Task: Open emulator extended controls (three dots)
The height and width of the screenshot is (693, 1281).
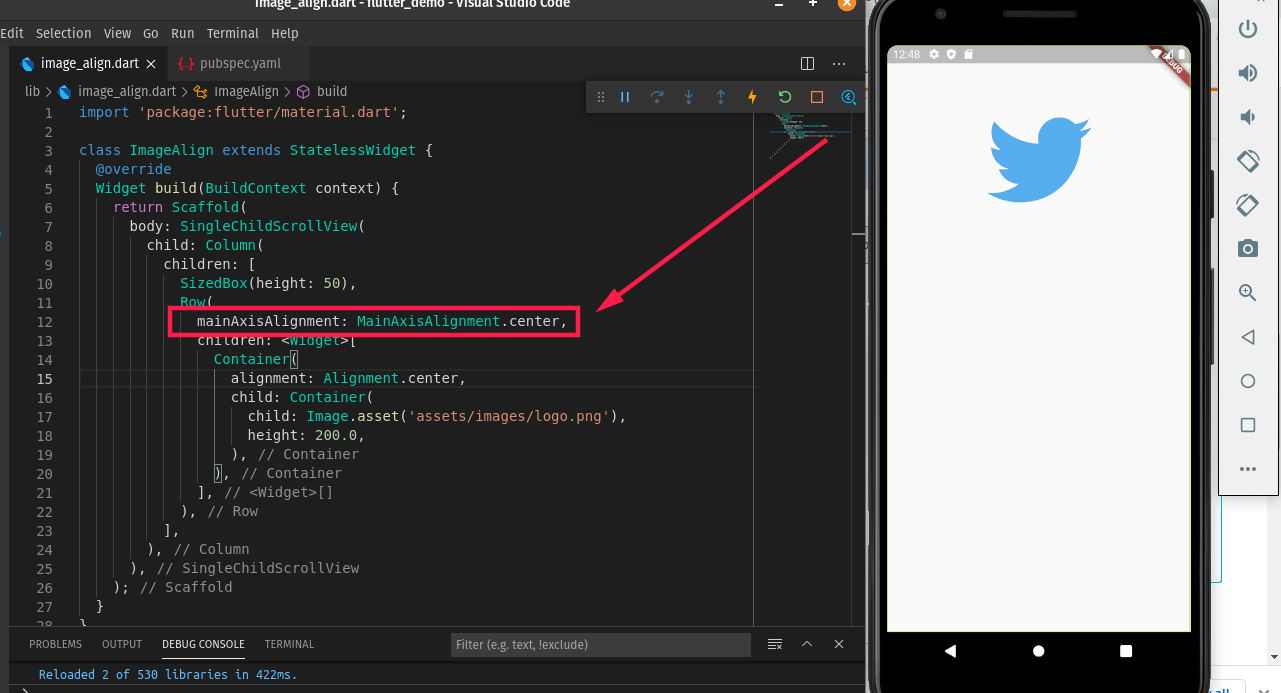Action: (x=1248, y=469)
